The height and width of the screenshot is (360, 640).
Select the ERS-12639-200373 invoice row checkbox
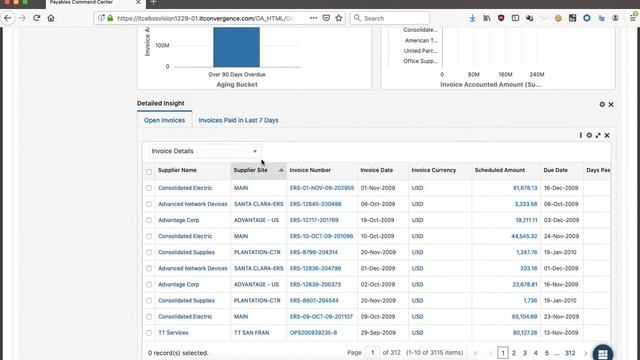pyautogui.click(x=149, y=284)
